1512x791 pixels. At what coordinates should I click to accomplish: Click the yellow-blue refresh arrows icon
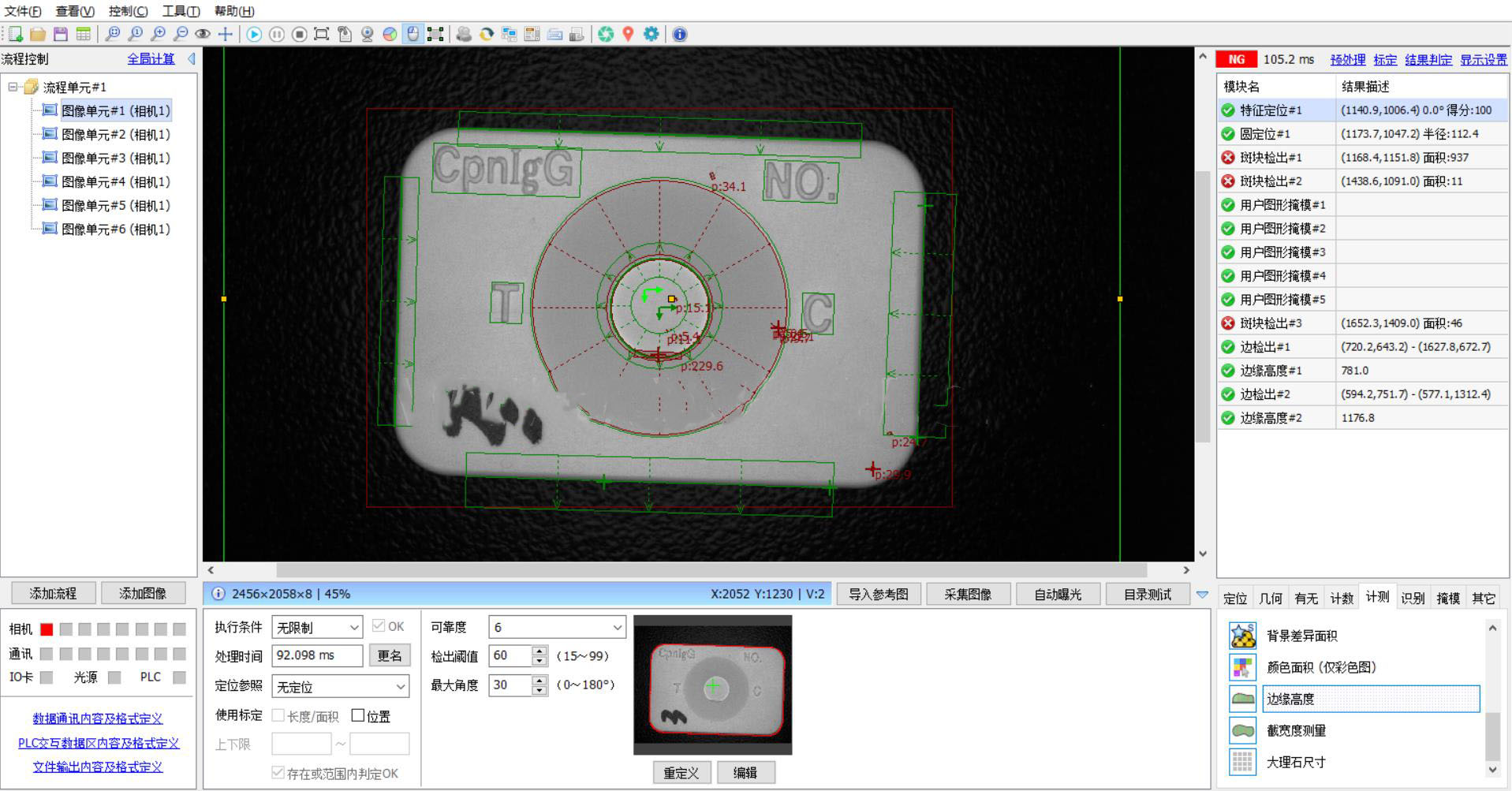(x=487, y=34)
